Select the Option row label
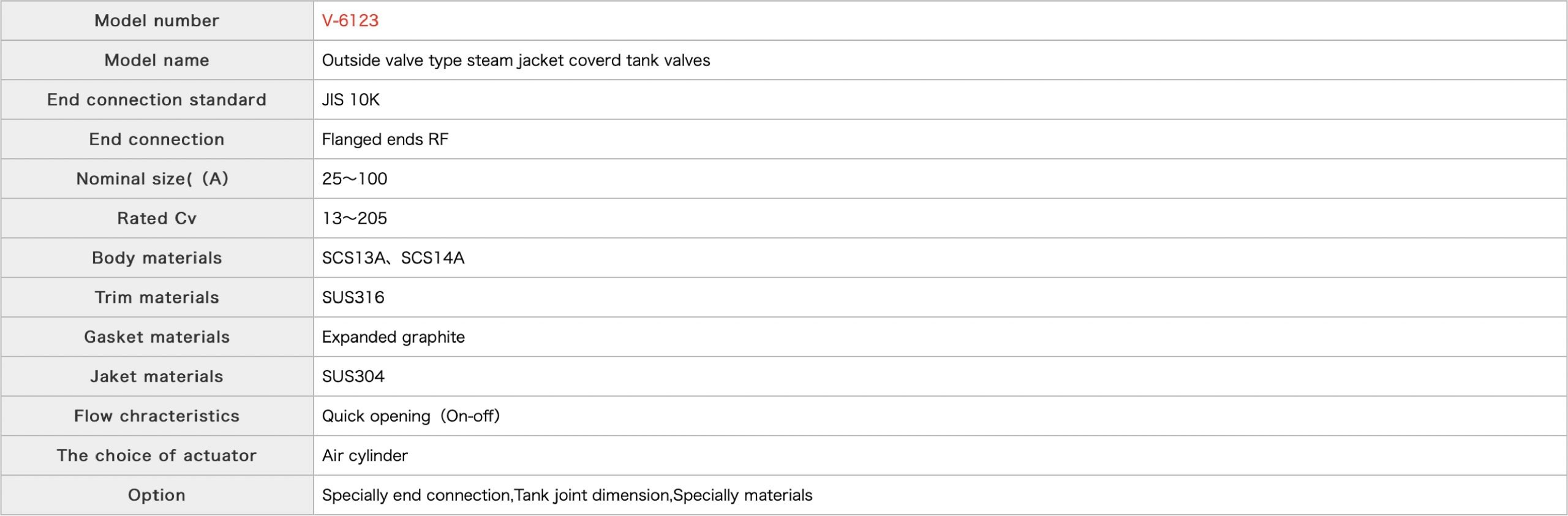Screen dimensions: 1568x516 coord(157,495)
